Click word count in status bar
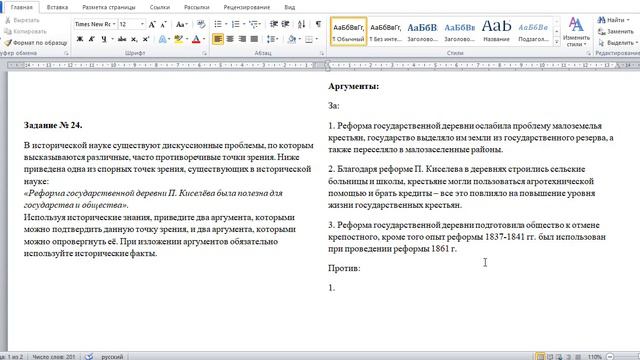Image resolution: width=640 pixels, height=360 pixels. pos(54,357)
